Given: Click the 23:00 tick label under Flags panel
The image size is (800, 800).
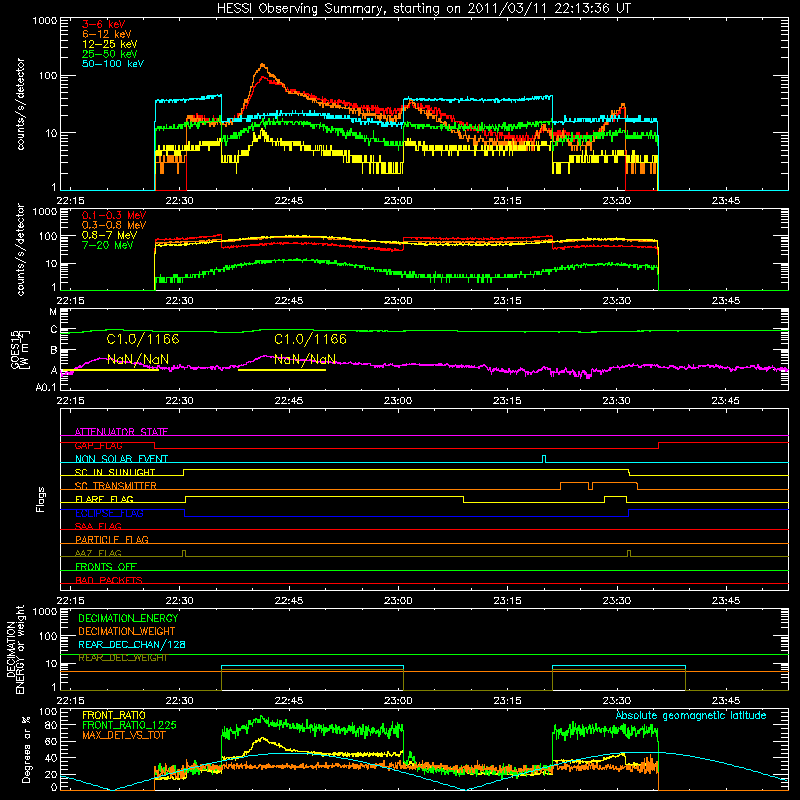Looking at the screenshot, I should click(x=398, y=601).
